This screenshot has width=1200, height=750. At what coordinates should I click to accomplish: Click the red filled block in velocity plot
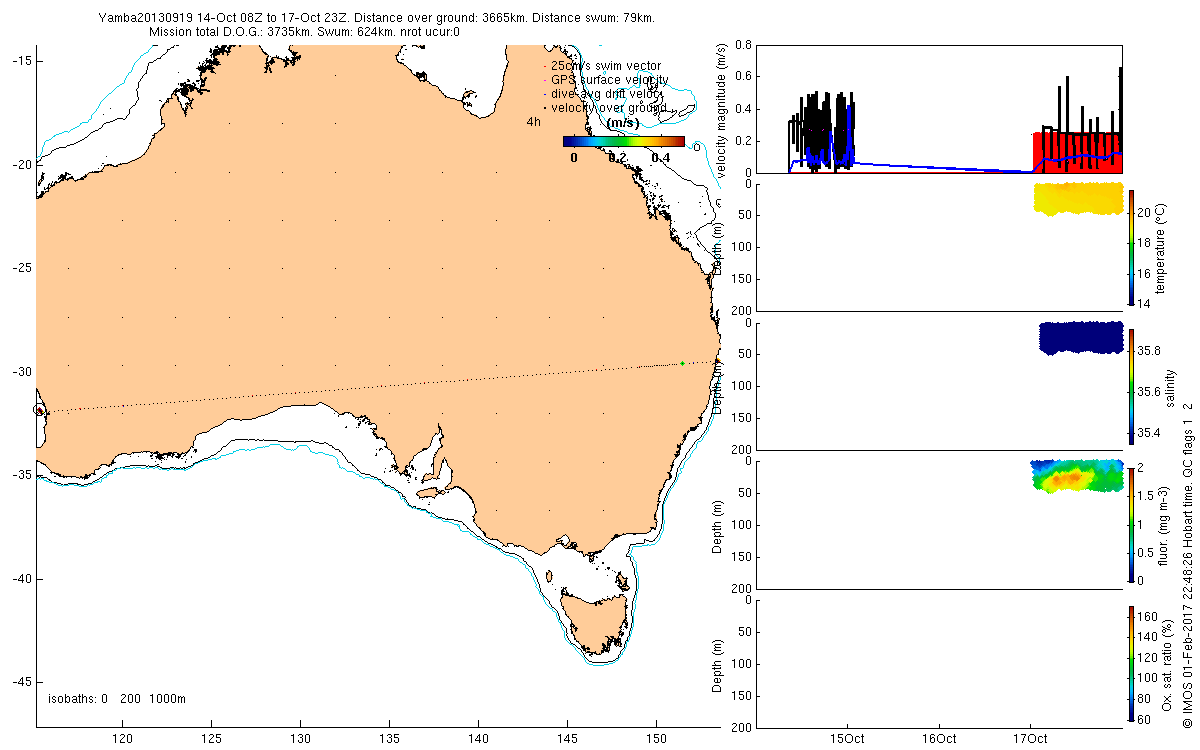coord(1075,152)
